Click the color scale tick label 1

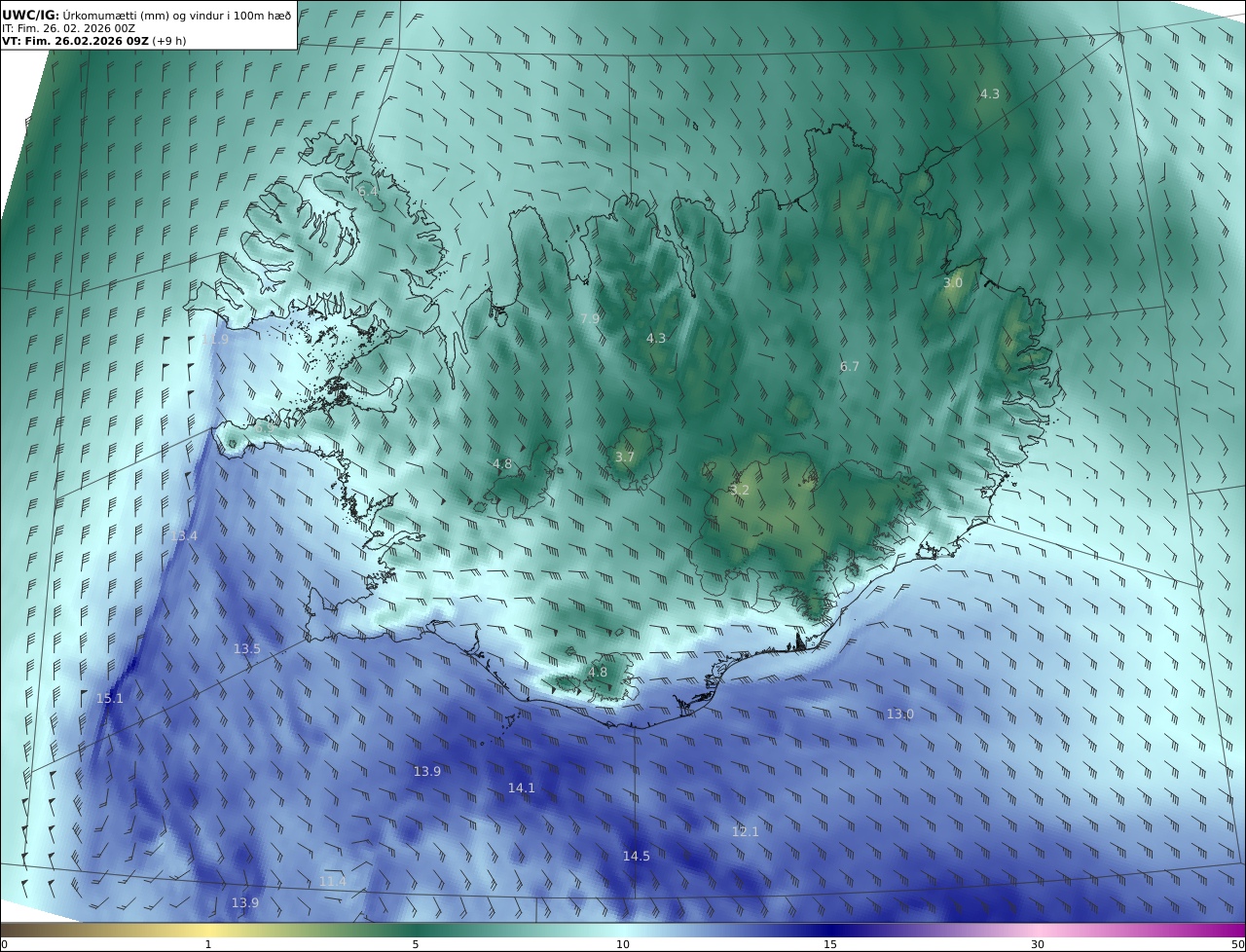click(208, 944)
